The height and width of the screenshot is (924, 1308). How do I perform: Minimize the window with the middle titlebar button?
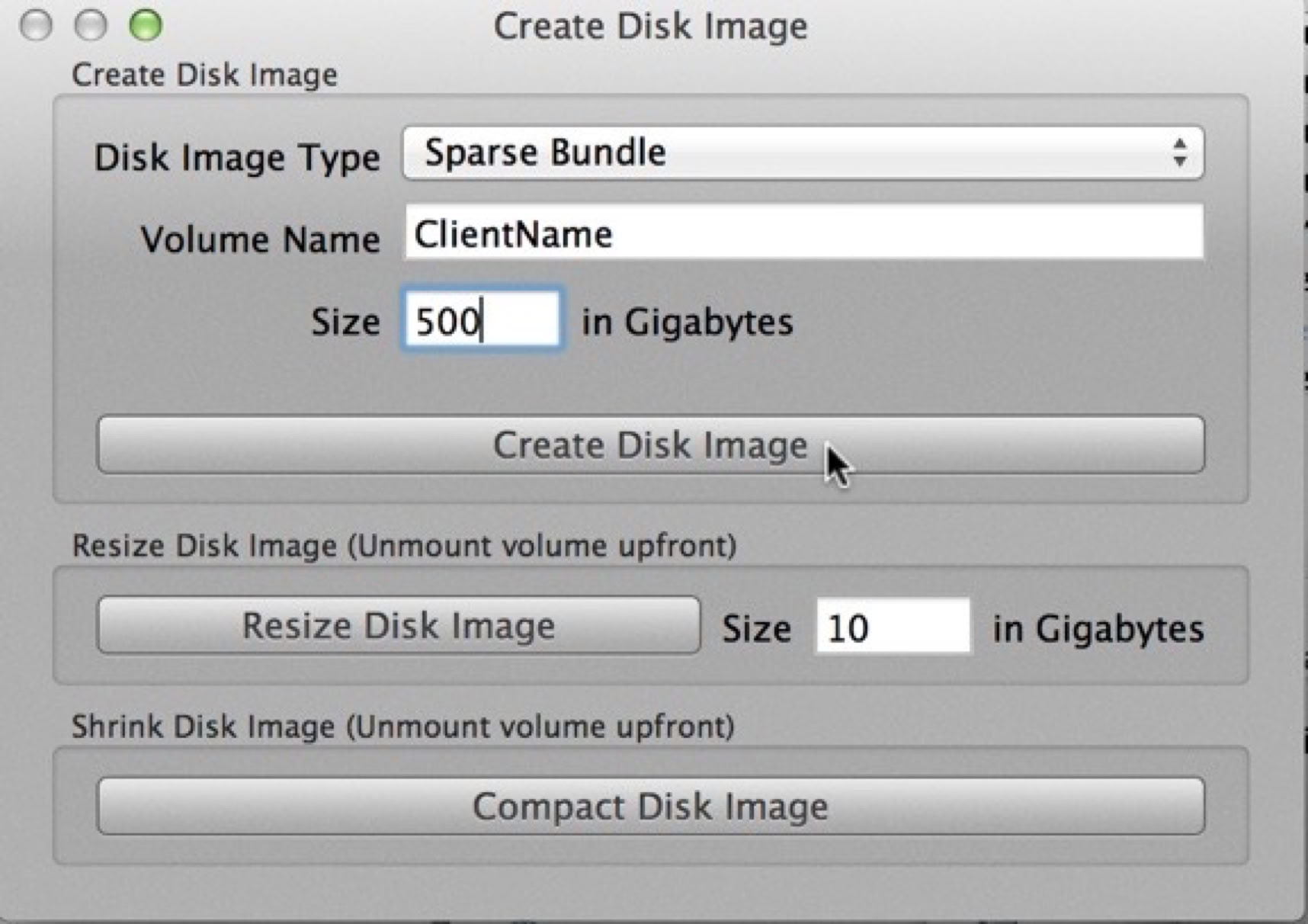[91, 25]
